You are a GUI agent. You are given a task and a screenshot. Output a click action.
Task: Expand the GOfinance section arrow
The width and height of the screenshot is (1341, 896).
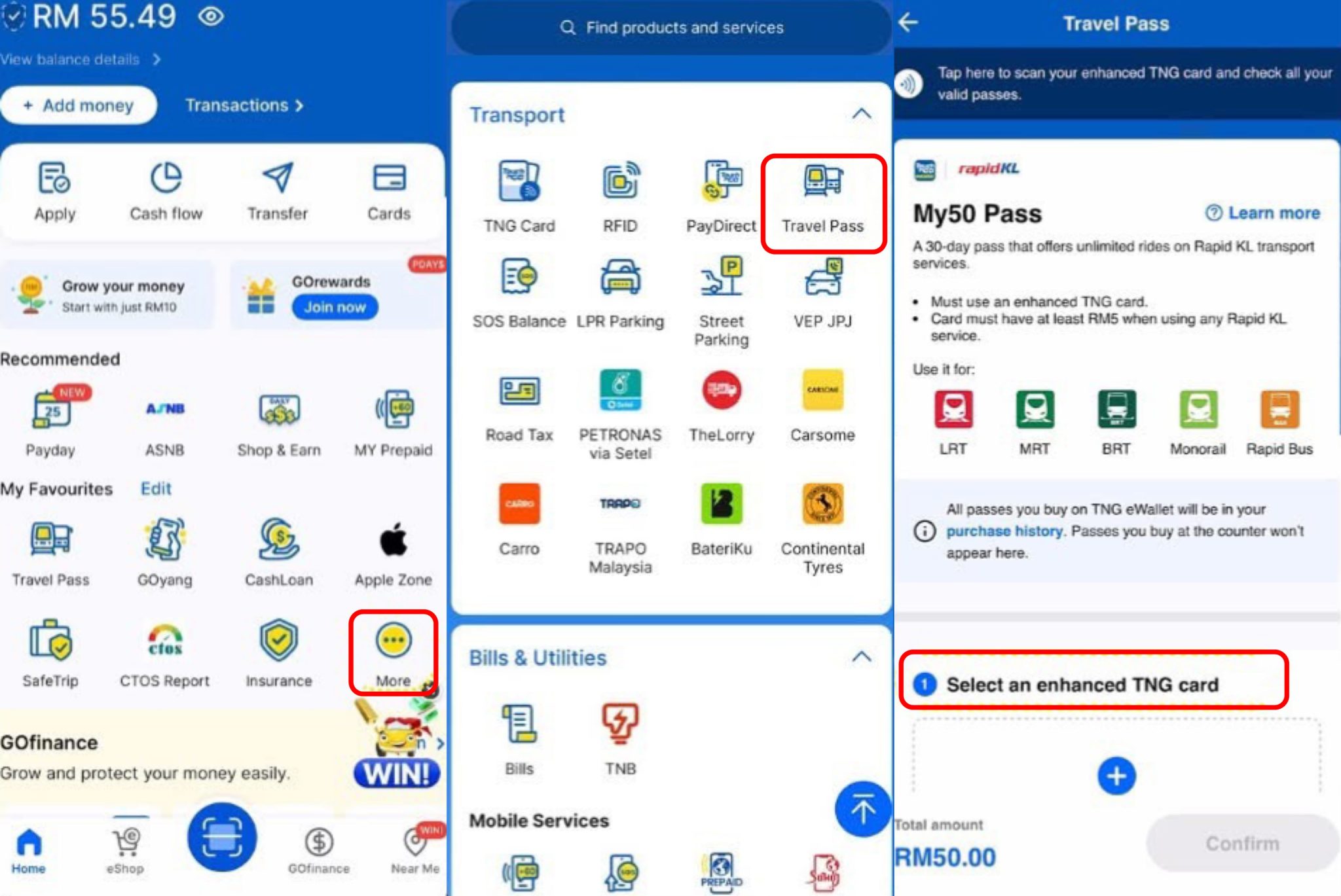tap(440, 744)
